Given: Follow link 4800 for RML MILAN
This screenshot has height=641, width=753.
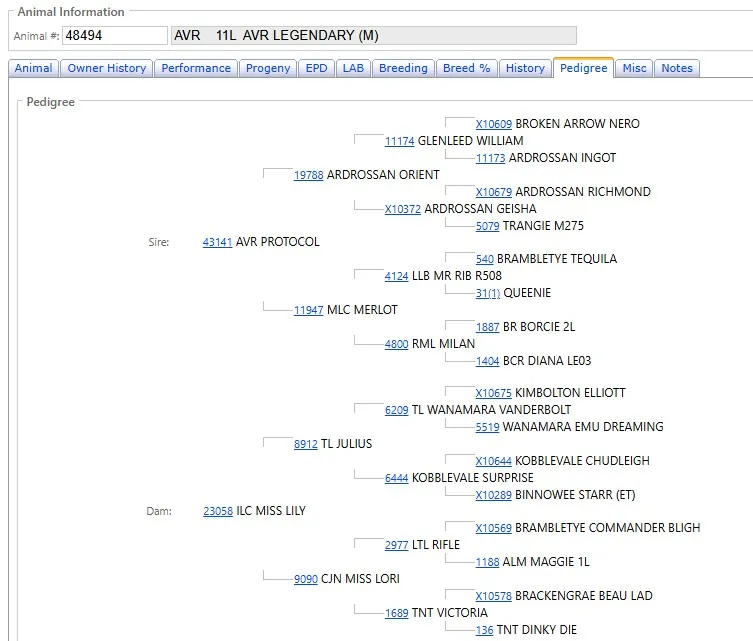Looking at the screenshot, I should 396,344.
